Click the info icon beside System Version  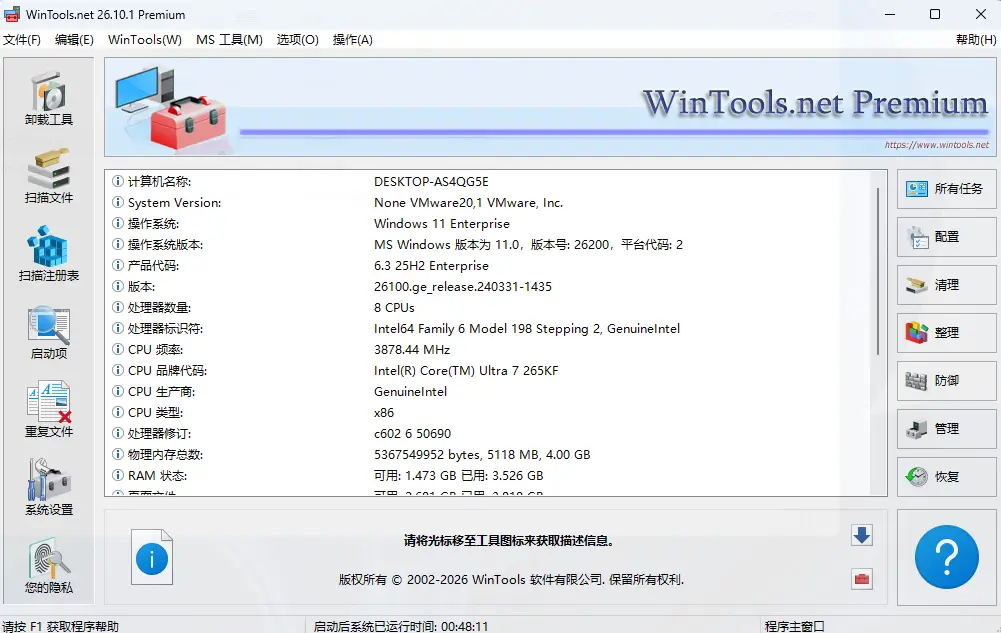pyautogui.click(x=117, y=202)
